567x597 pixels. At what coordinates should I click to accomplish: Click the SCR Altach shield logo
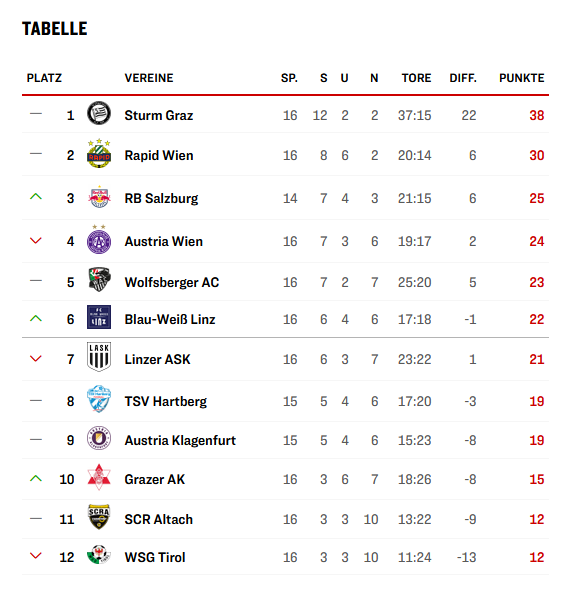tap(99, 517)
